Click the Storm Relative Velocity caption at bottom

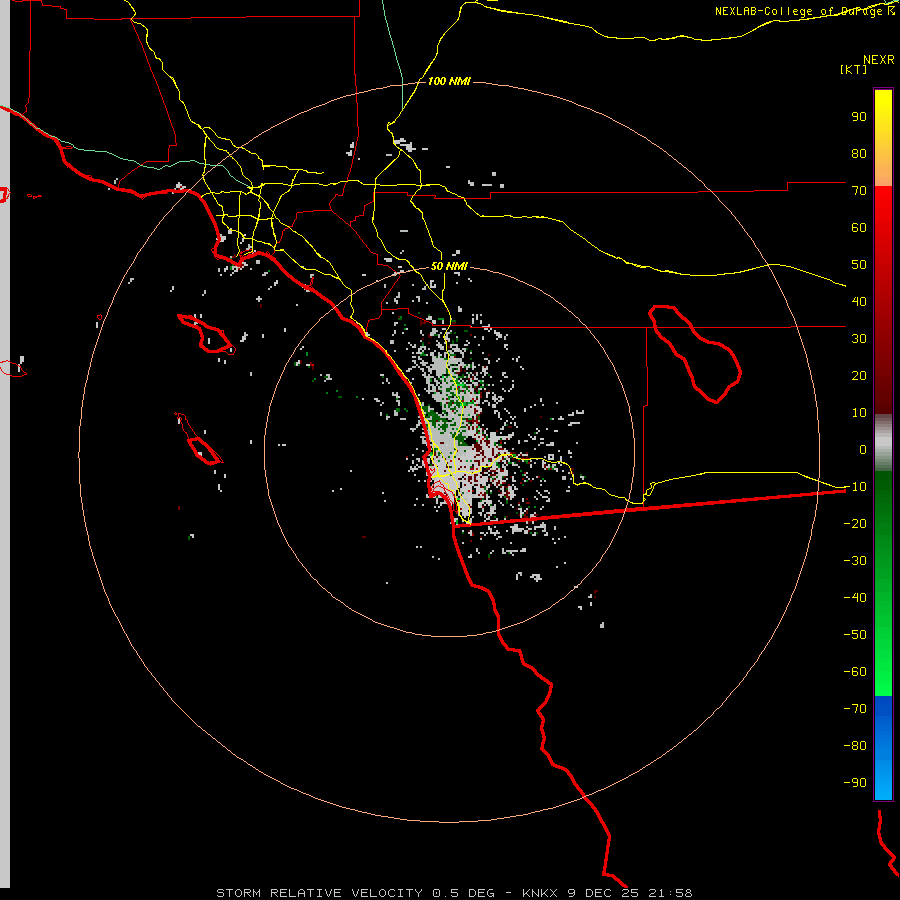tap(454, 893)
